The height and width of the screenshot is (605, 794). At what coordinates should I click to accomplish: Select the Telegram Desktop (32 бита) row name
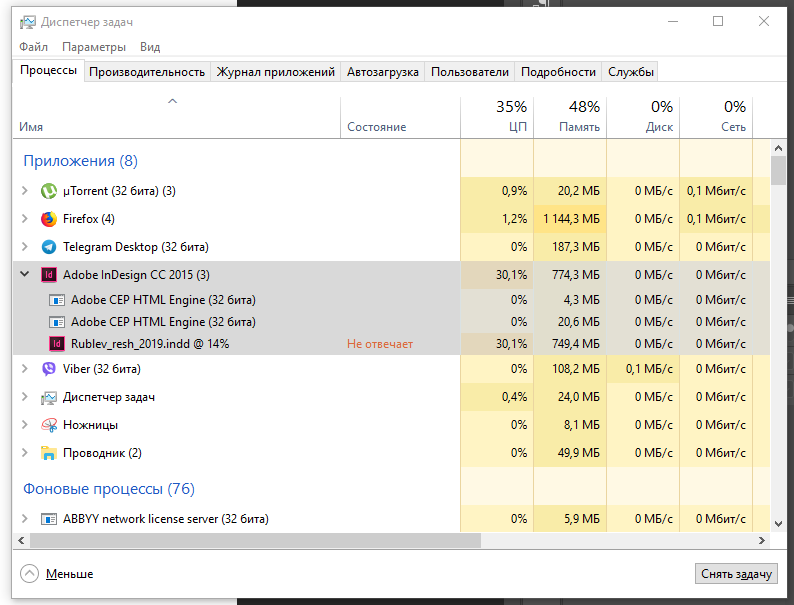click(136, 247)
